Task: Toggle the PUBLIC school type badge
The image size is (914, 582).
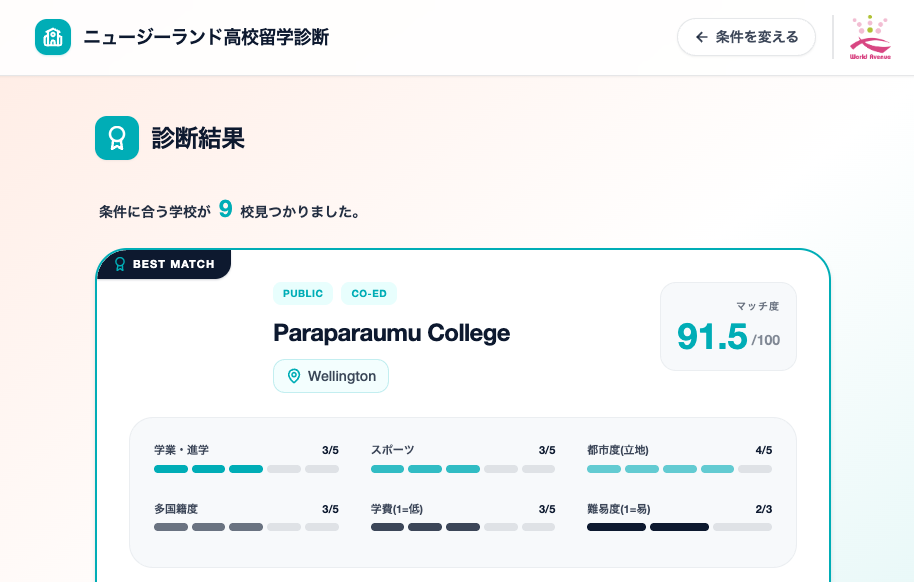Action: click(303, 293)
